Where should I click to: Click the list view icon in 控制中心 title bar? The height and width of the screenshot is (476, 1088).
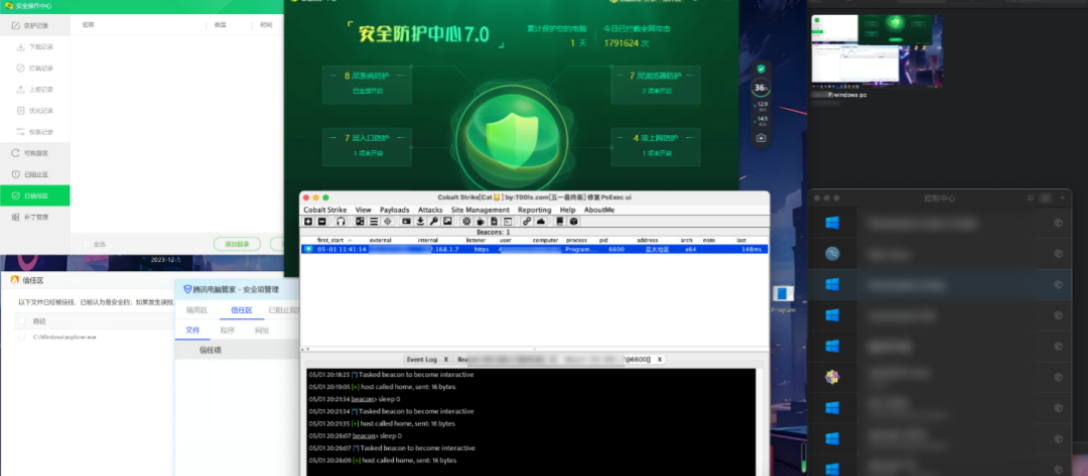point(1046,198)
